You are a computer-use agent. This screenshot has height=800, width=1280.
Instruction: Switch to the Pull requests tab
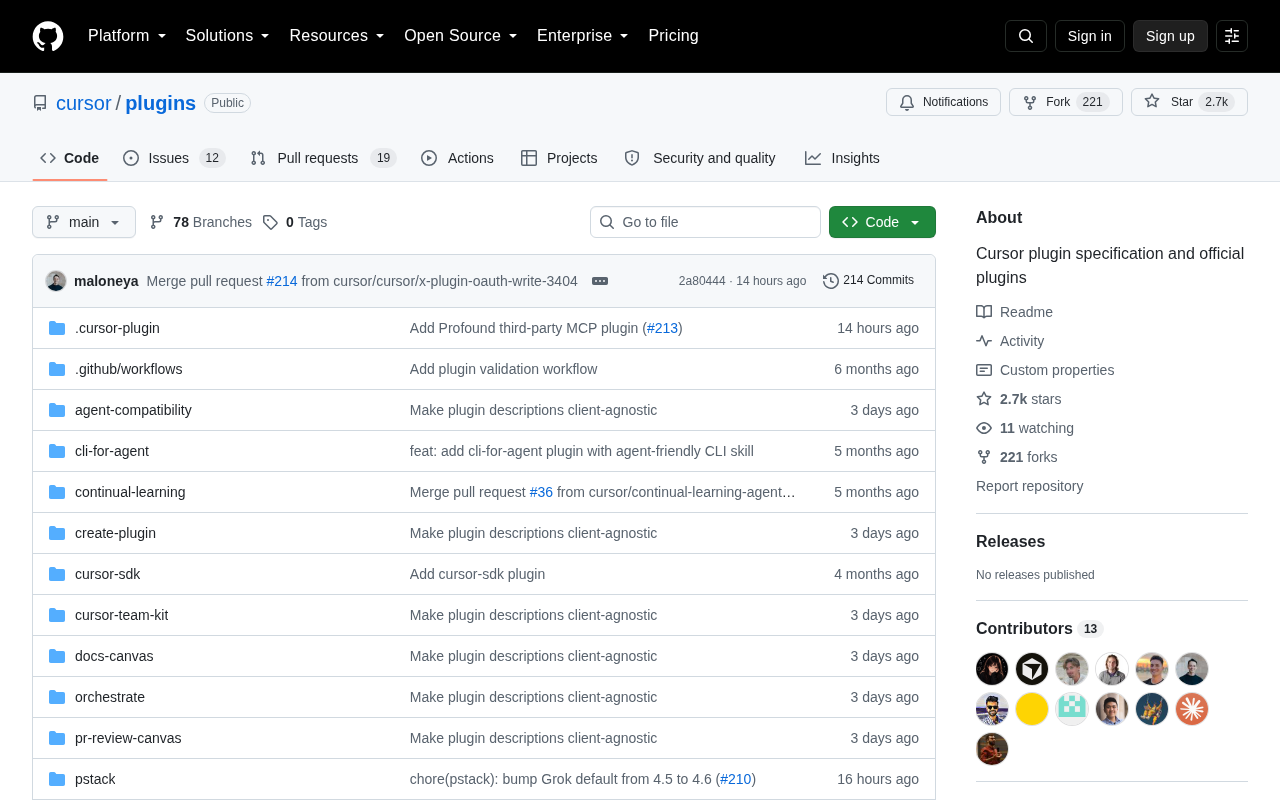pyautogui.click(x=323, y=158)
